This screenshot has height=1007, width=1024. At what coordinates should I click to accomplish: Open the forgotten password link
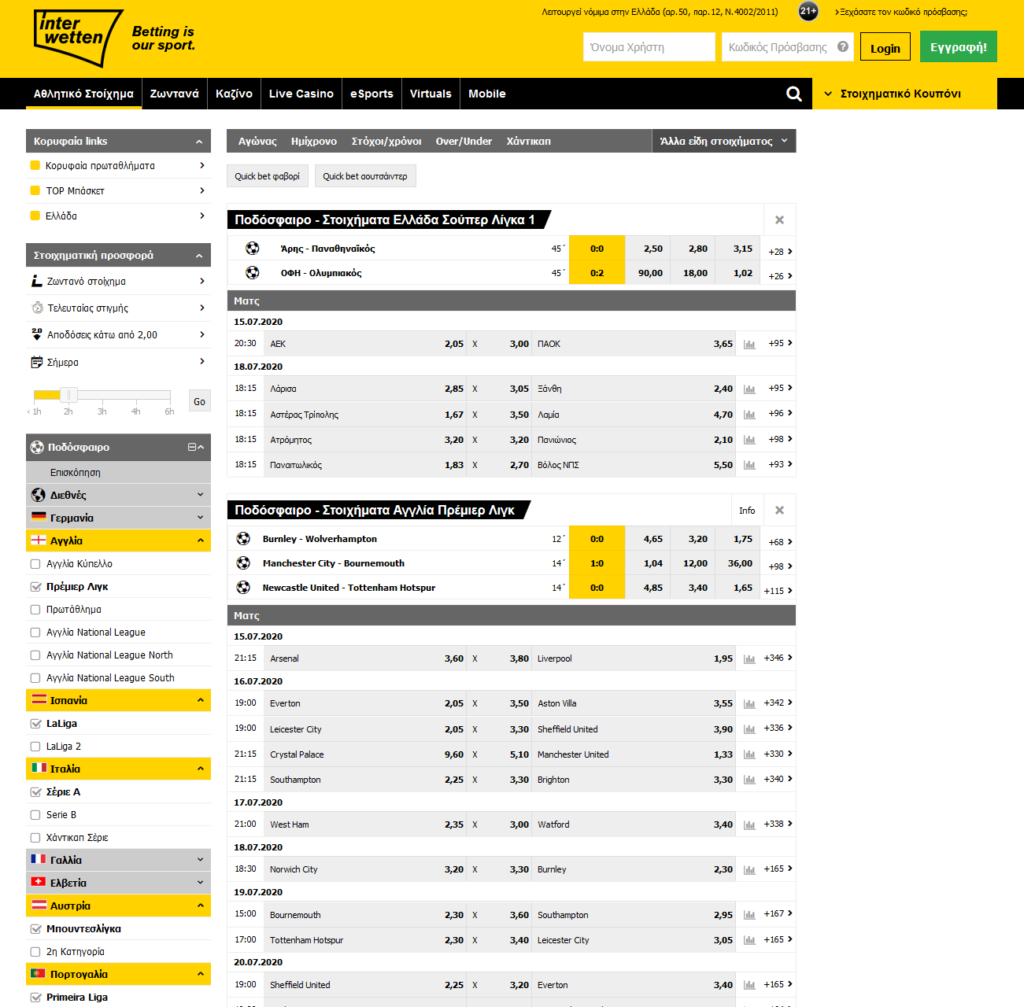click(903, 12)
